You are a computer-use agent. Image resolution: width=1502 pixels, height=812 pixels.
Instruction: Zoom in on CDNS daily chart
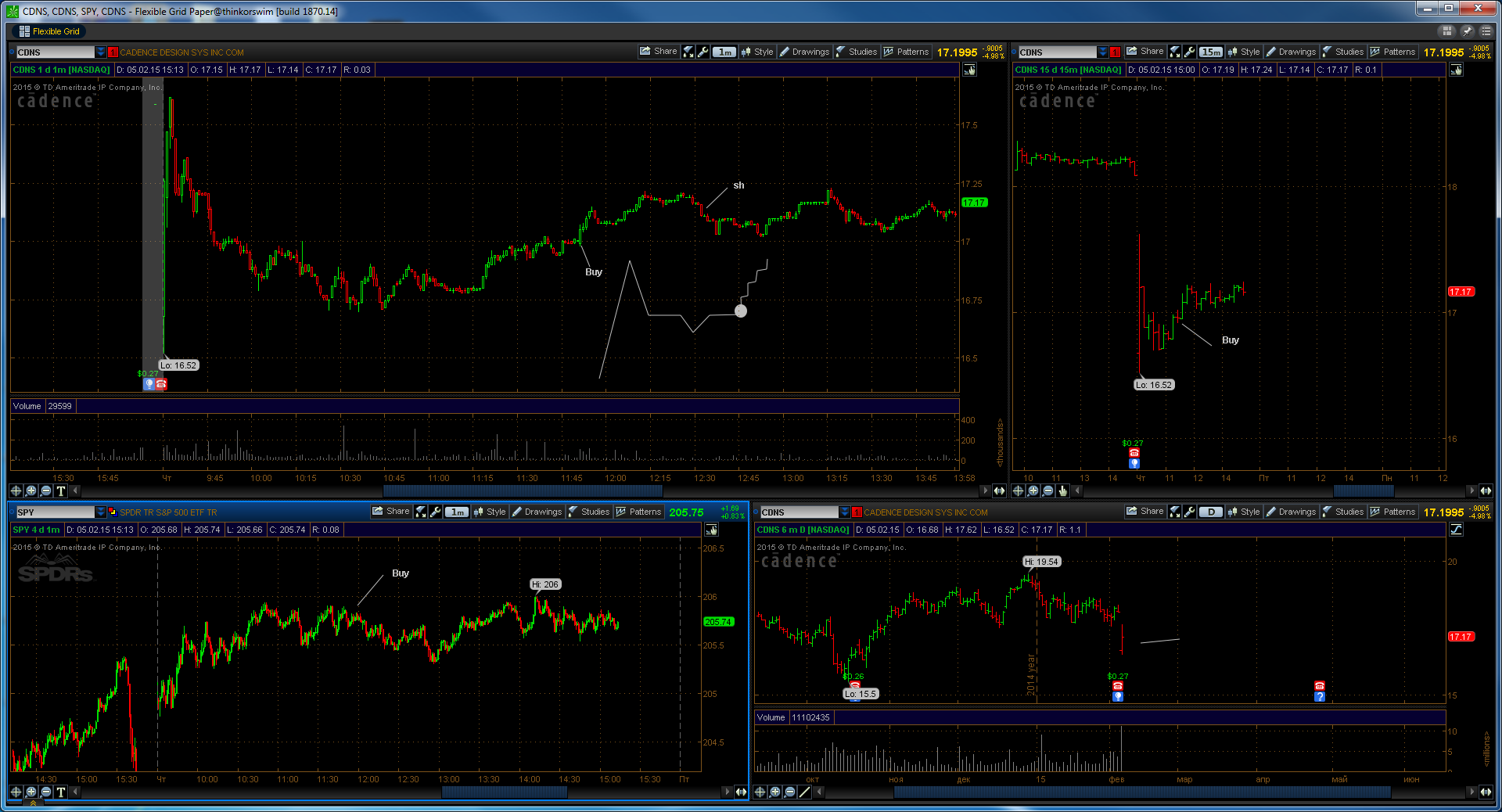774,792
